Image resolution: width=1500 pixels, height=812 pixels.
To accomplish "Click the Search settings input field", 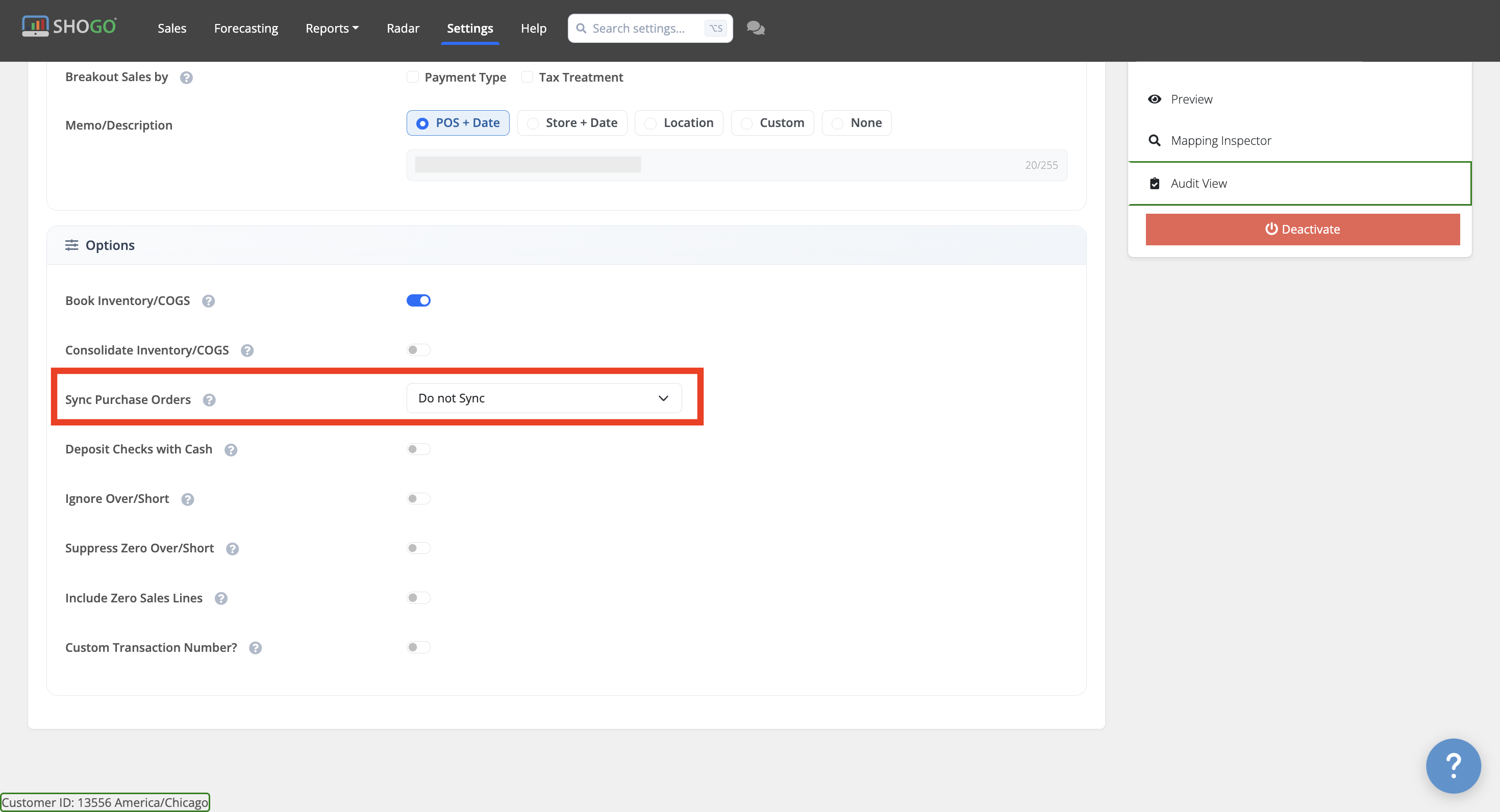I will (x=650, y=28).
